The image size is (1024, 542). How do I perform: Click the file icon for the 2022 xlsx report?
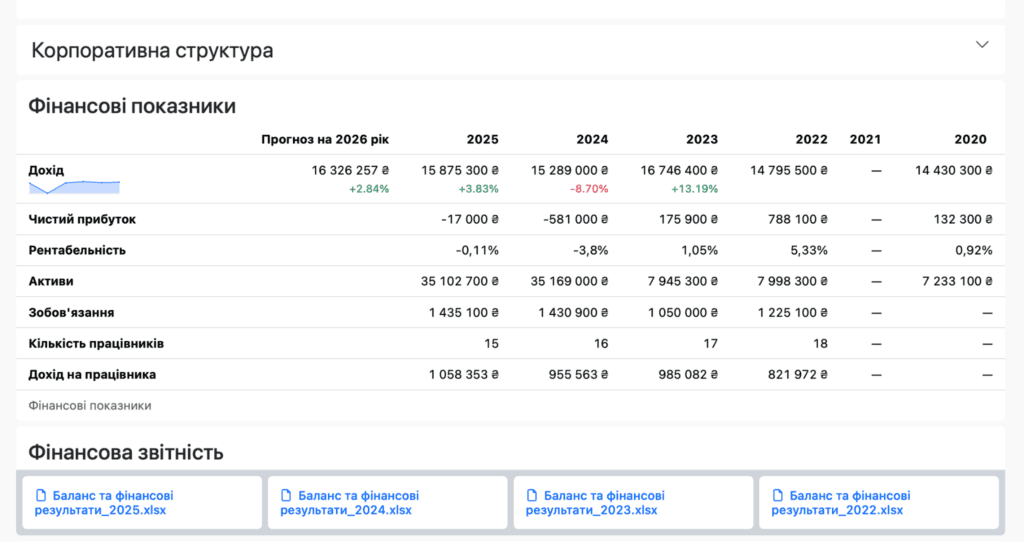(x=777, y=496)
